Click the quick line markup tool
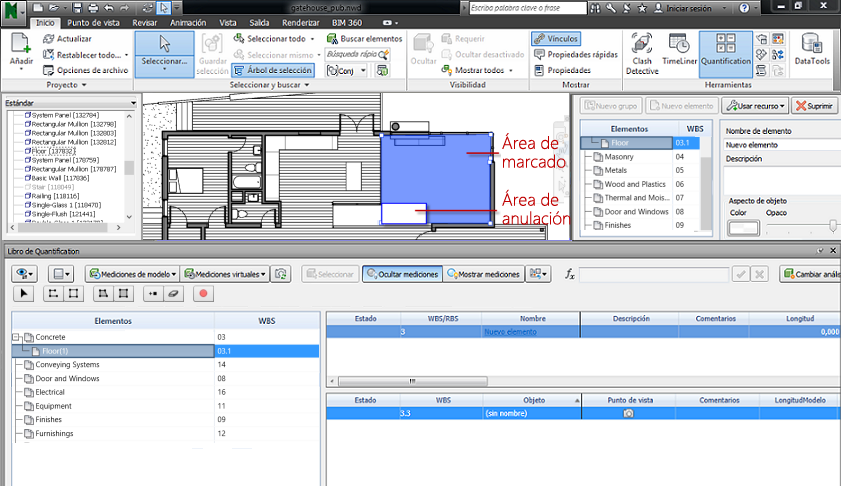The image size is (841, 486). (x=153, y=293)
